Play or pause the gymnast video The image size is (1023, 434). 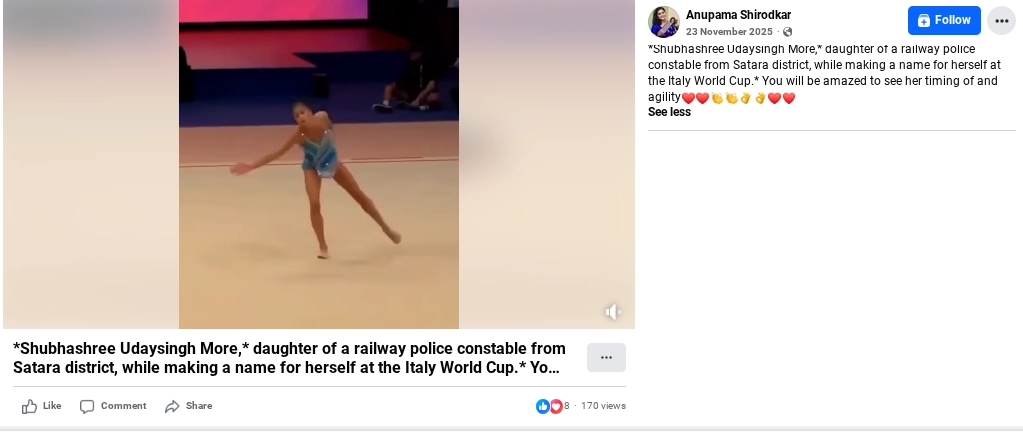click(319, 164)
